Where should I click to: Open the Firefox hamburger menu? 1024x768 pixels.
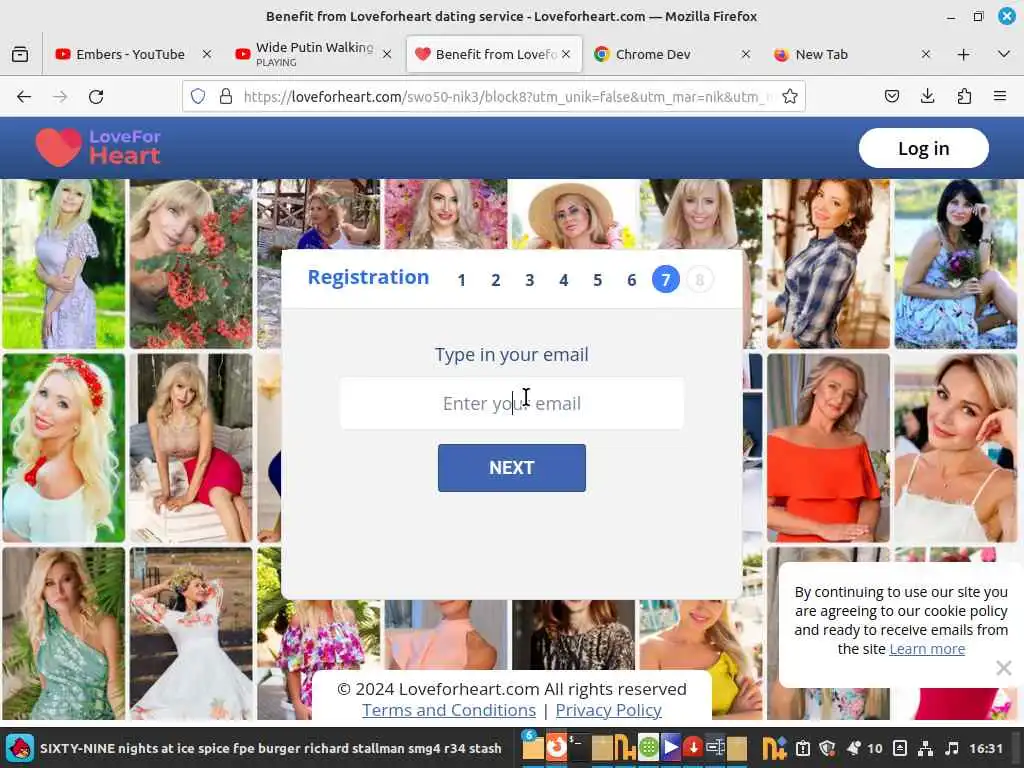1000,97
